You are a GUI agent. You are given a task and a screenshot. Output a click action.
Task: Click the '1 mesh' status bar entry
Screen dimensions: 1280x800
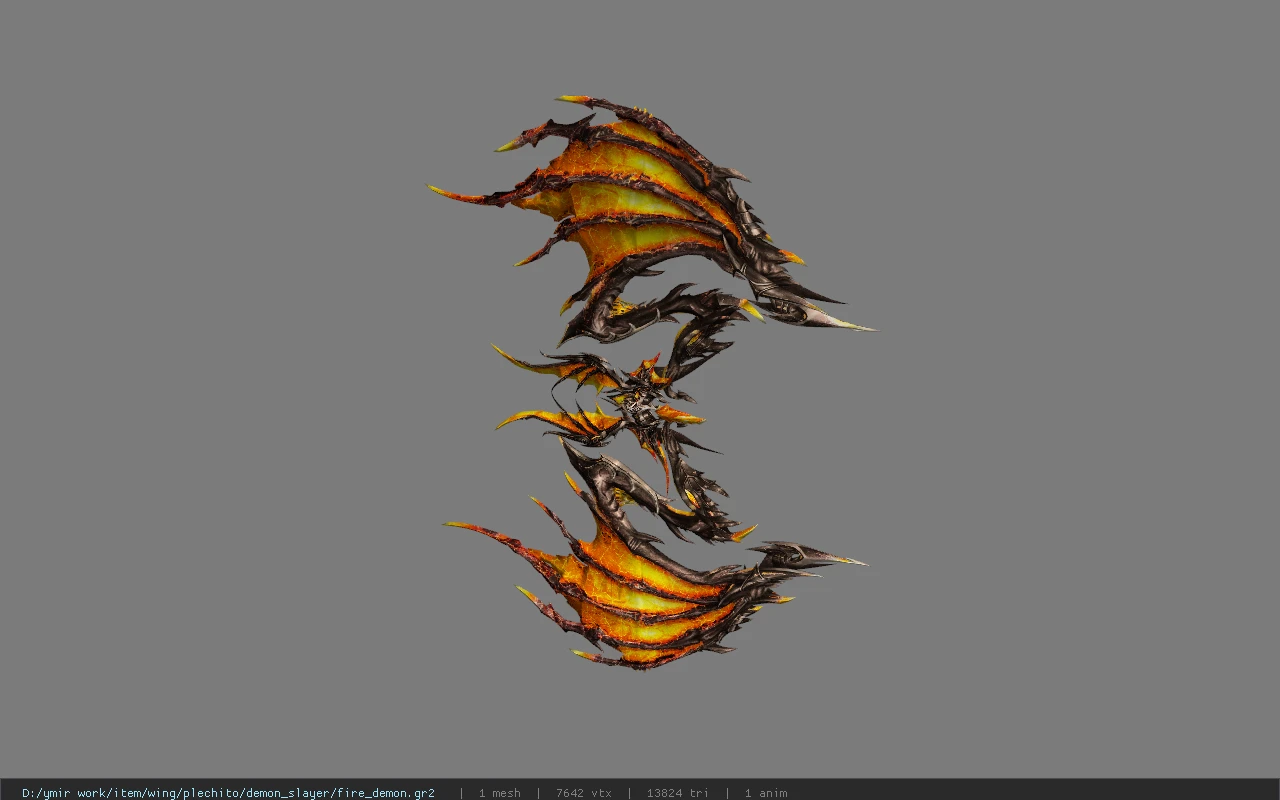point(499,793)
